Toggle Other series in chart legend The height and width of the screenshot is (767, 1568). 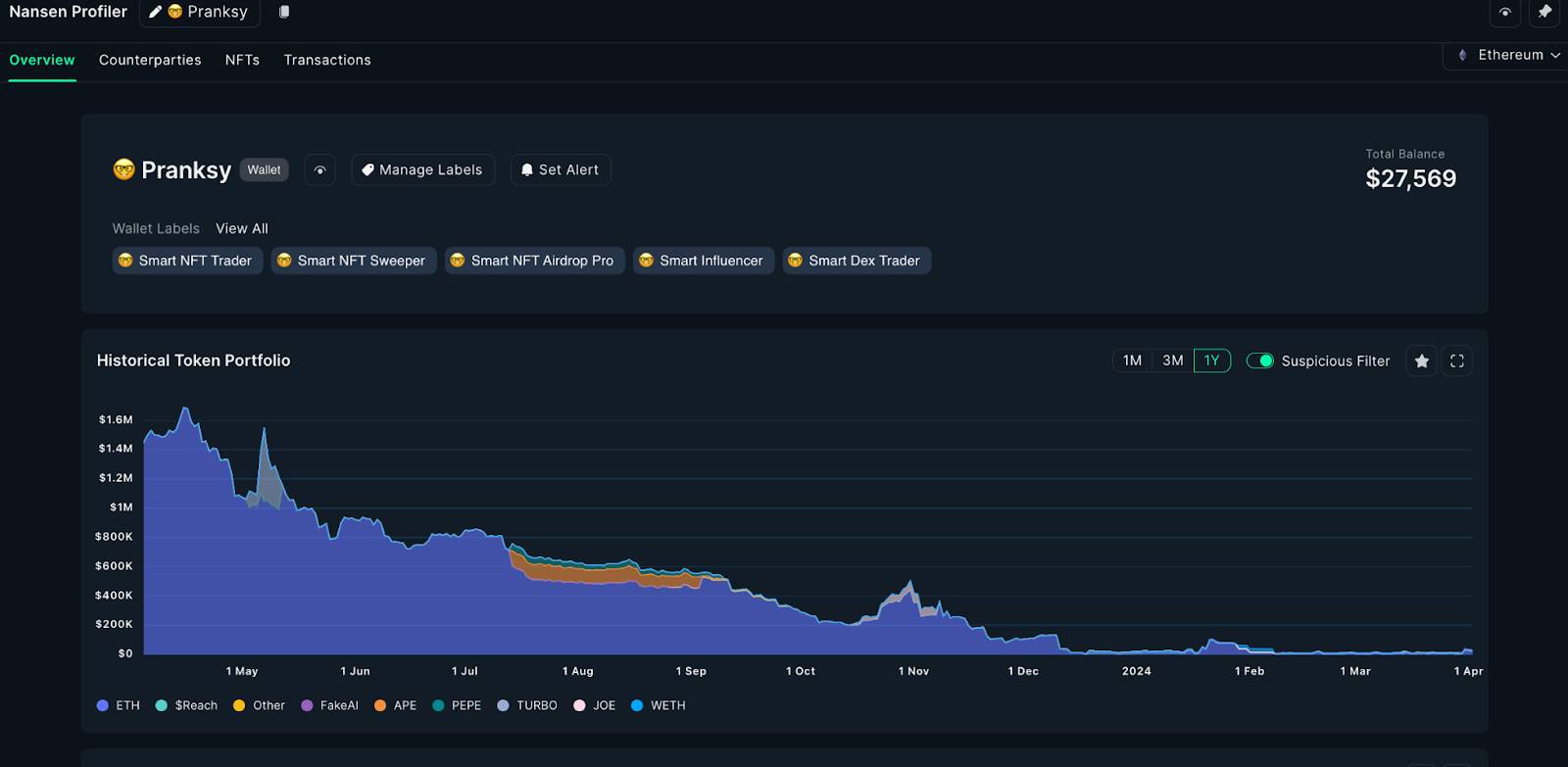tap(259, 705)
